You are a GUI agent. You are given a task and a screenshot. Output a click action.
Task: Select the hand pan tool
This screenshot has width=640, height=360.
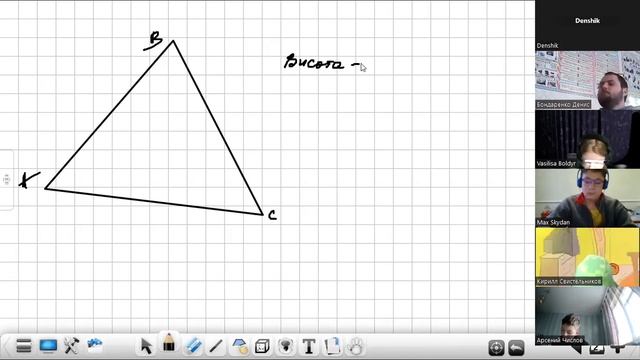(x=356, y=347)
